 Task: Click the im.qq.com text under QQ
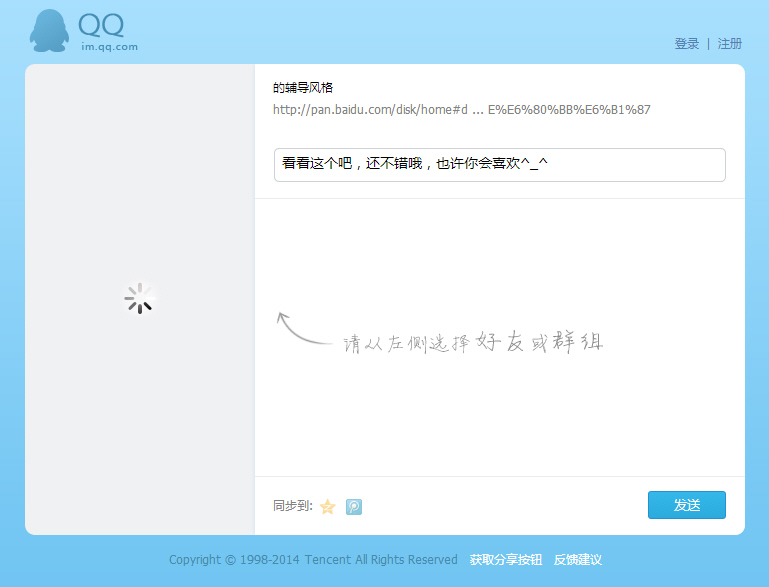coord(109,47)
